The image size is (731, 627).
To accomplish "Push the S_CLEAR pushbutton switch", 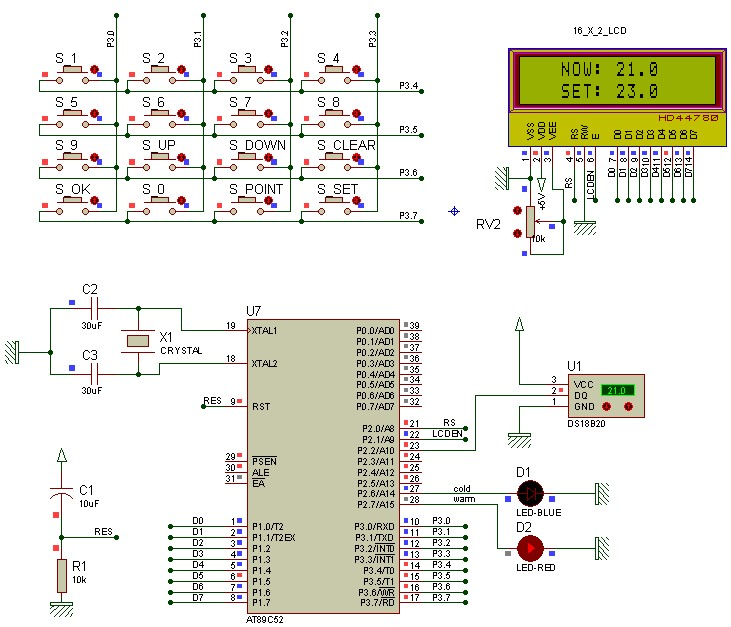I will (334, 157).
